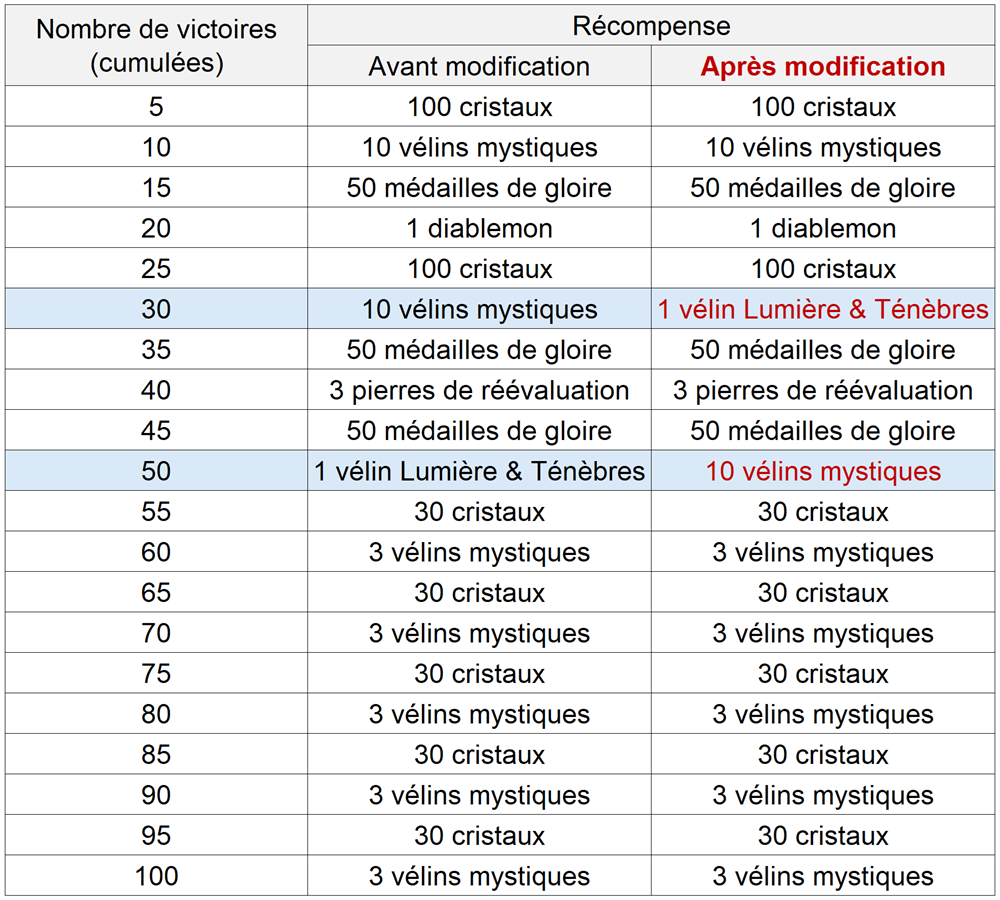Click "1 diablemon" in the Après modification column

click(823, 229)
